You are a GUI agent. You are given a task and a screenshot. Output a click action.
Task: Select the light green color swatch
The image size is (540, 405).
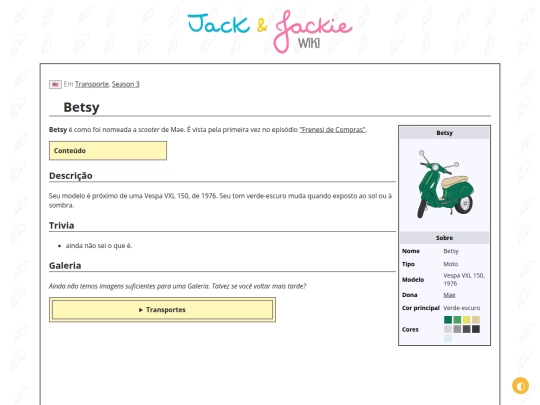tap(457, 320)
